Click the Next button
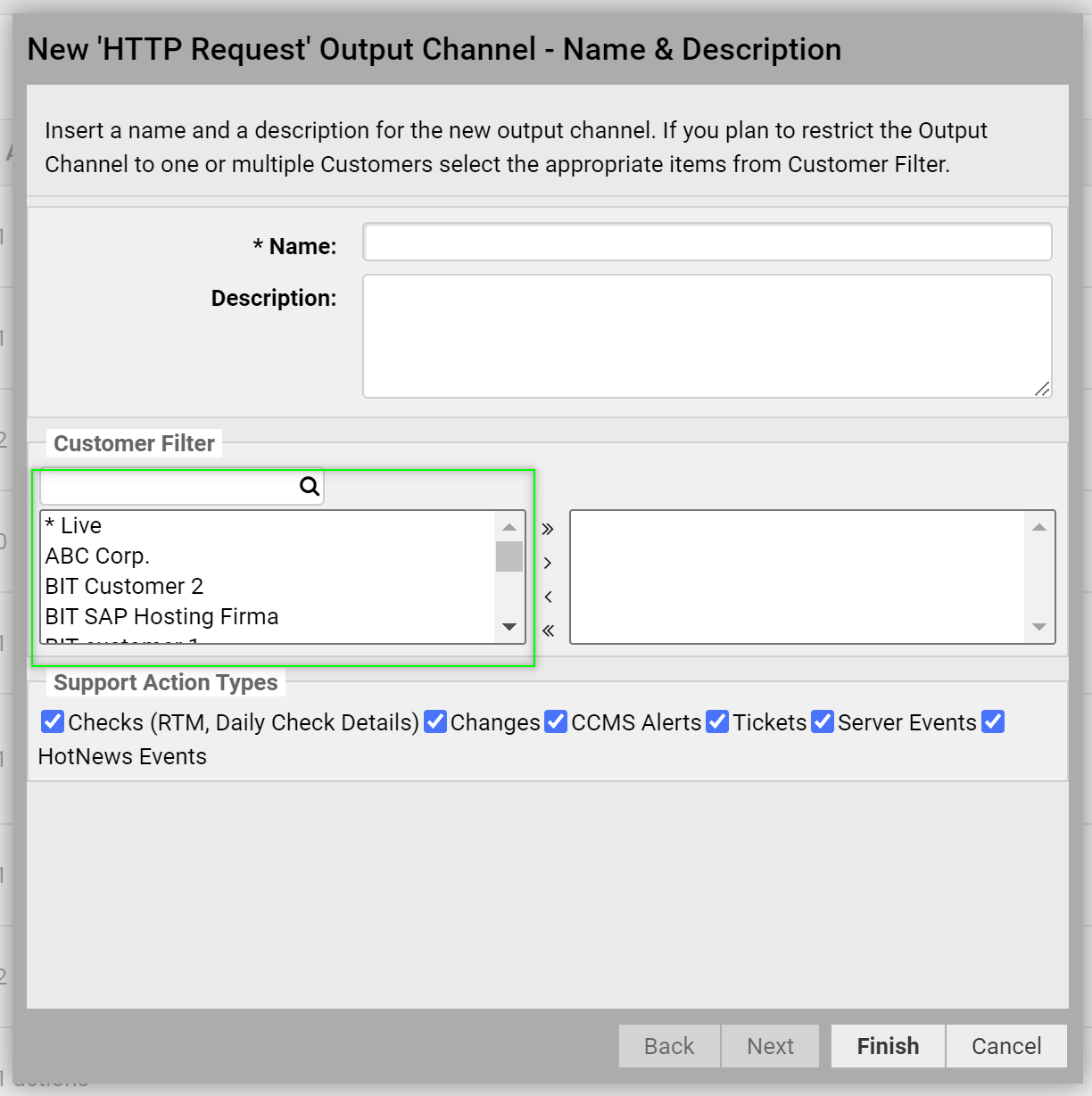The height and width of the screenshot is (1096, 1092). pos(769,1045)
